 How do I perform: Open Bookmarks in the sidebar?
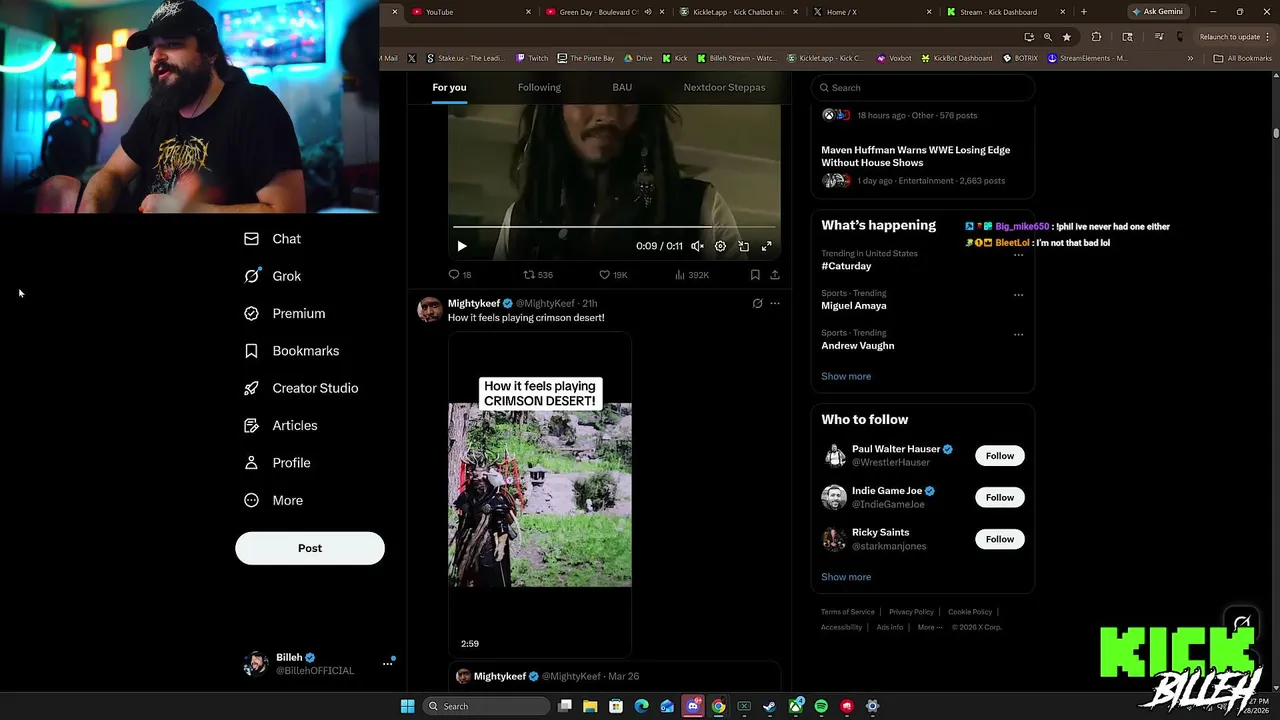point(291,351)
